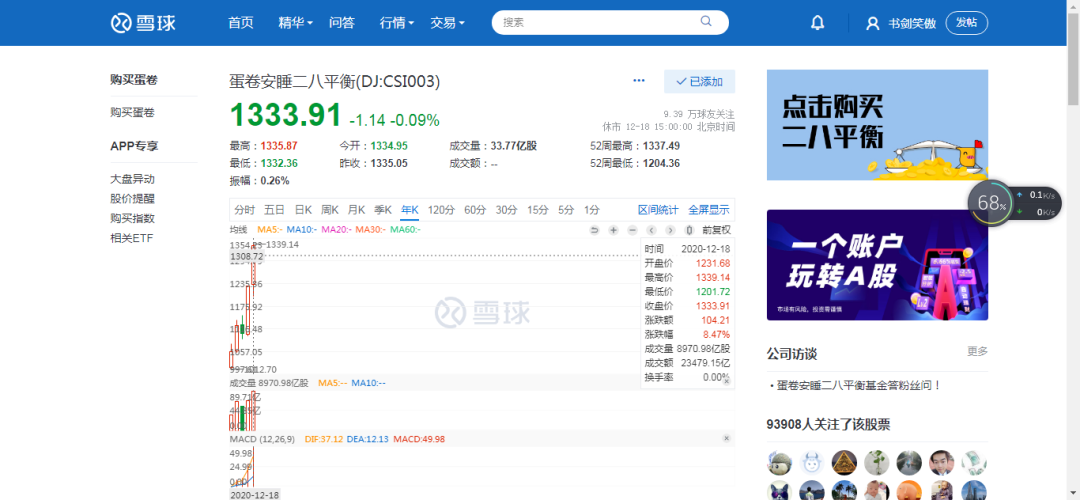Screen dimensions: 1080x500
Task: Click the MA20 moving average label
Action: tap(336, 229)
